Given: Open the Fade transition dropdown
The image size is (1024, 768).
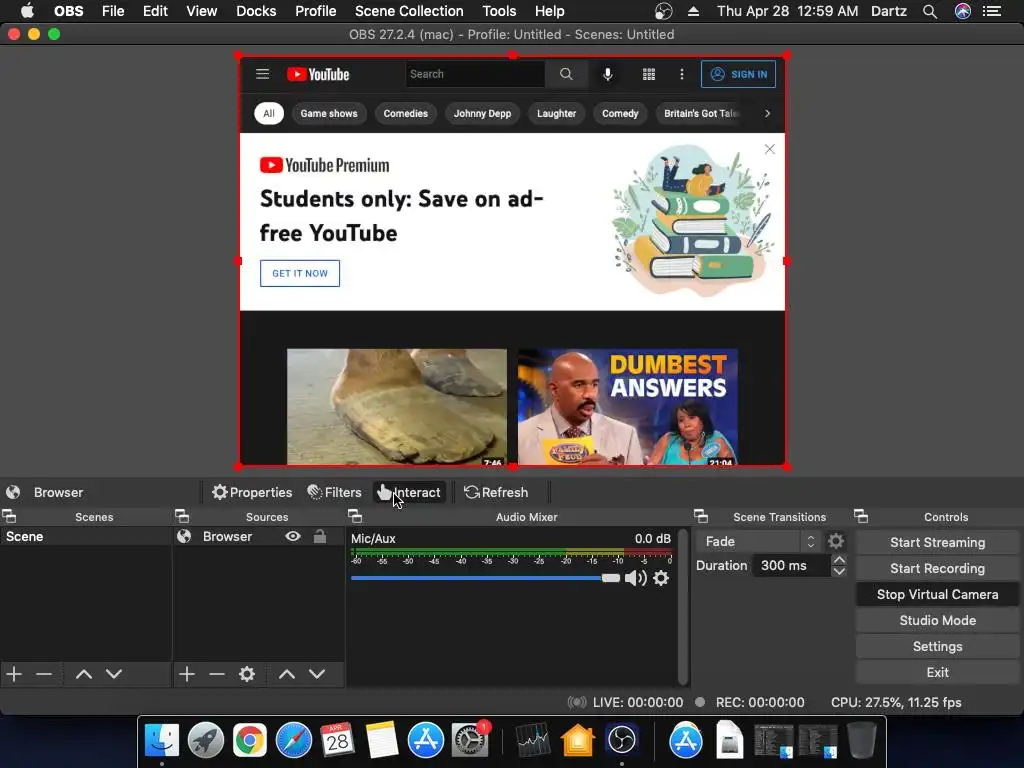Looking at the screenshot, I should [x=758, y=541].
